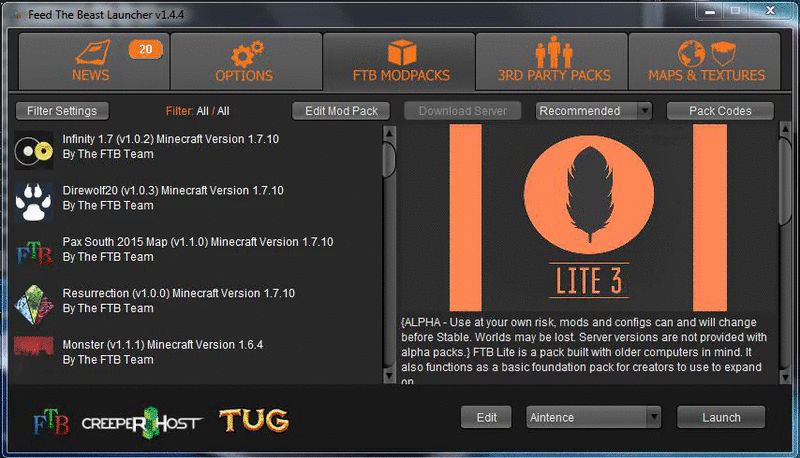
Task: Click the Edit Mod Pack button
Action: pyautogui.click(x=341, y=111)
